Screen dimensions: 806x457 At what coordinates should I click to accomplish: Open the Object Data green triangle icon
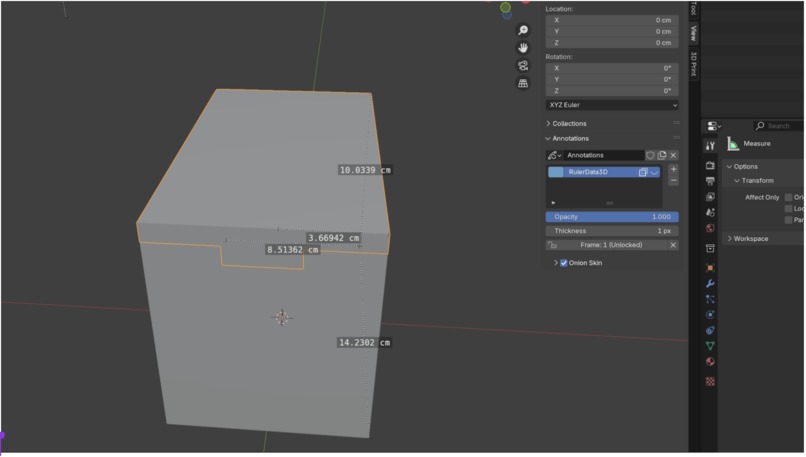(710, 345)
